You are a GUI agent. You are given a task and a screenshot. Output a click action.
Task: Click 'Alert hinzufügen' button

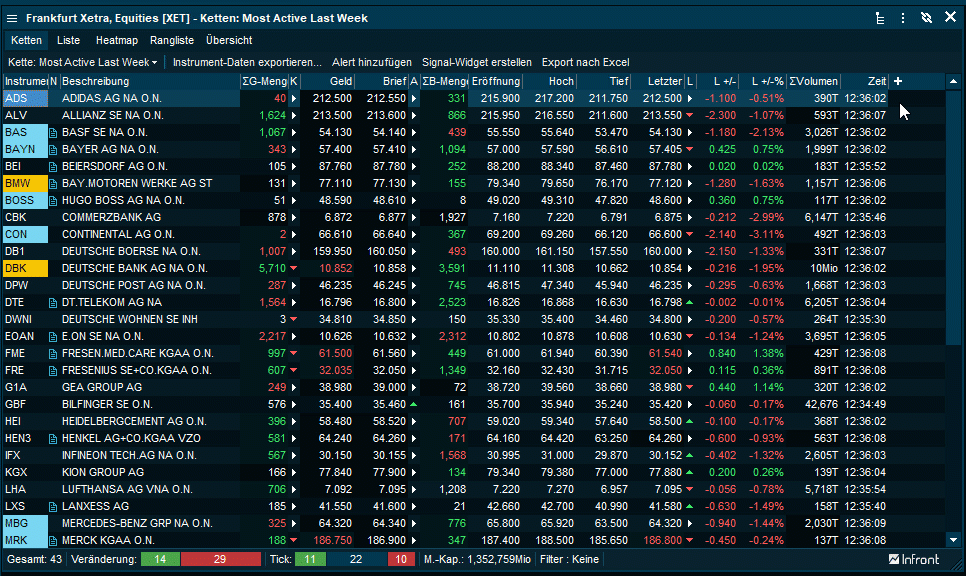click(x=371, y=62)
